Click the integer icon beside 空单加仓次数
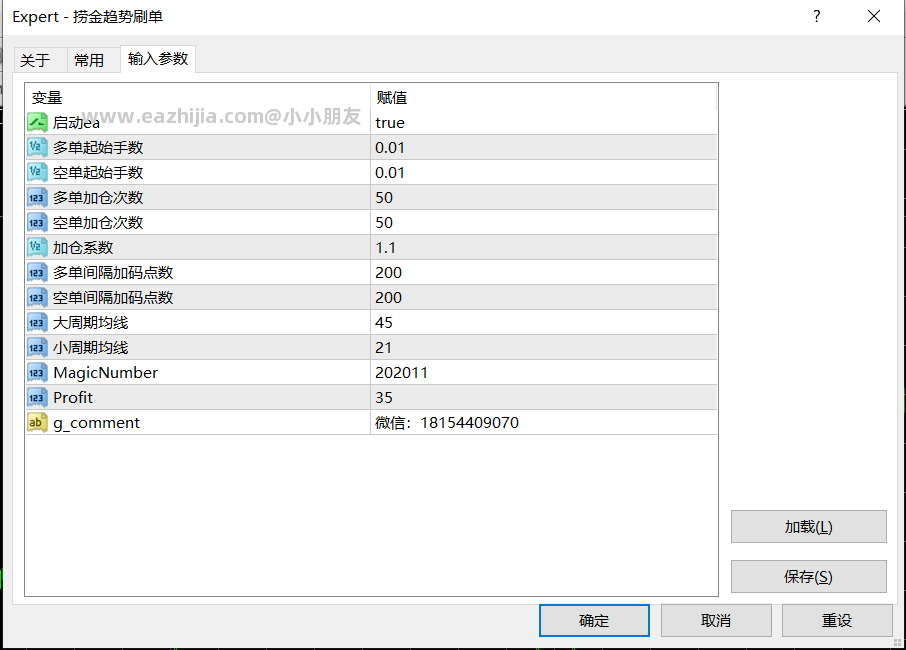The width and height of the screenshot is (906, 650). pos(37,222)
